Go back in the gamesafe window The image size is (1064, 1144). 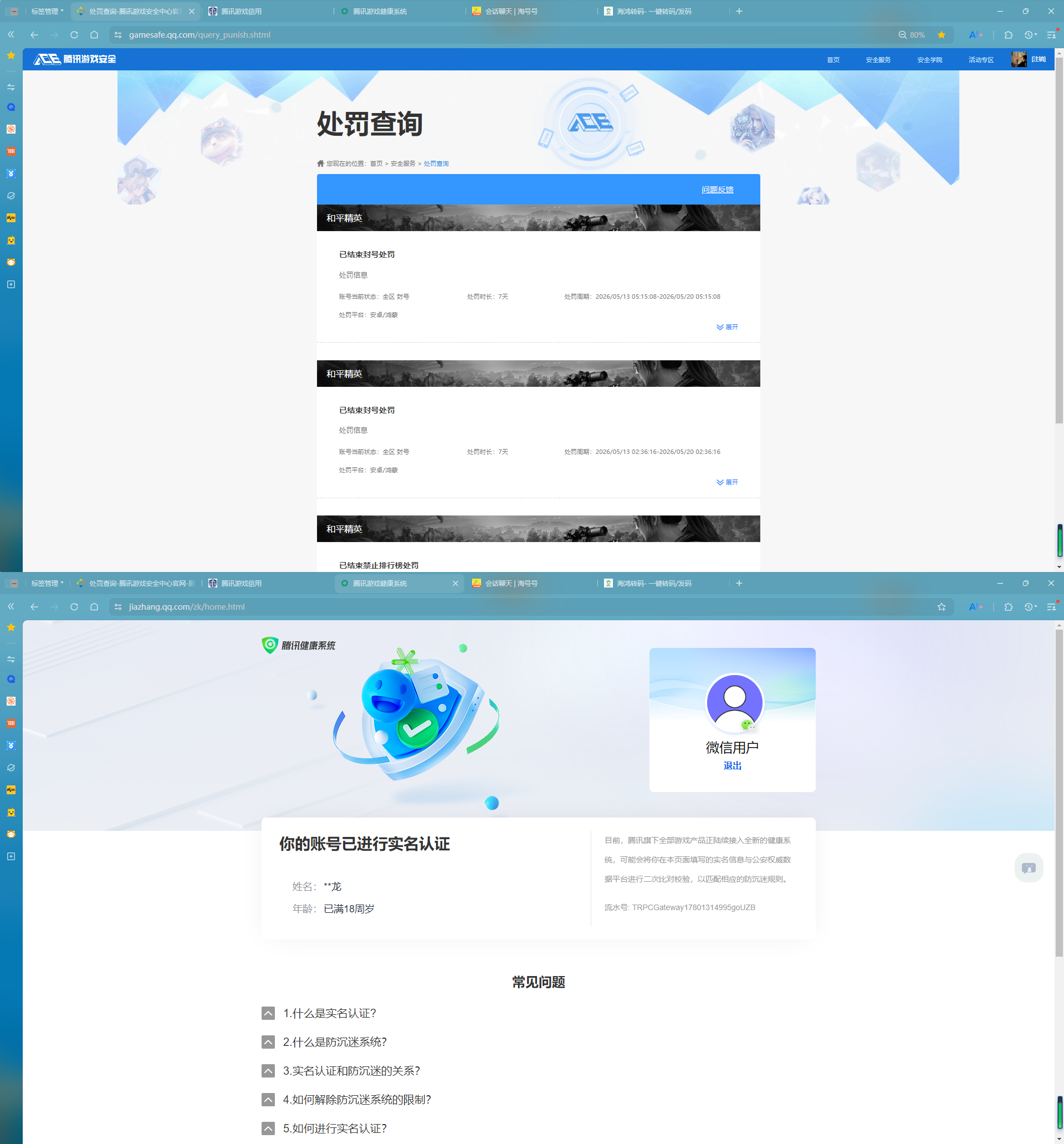click(x=34, y=34)
